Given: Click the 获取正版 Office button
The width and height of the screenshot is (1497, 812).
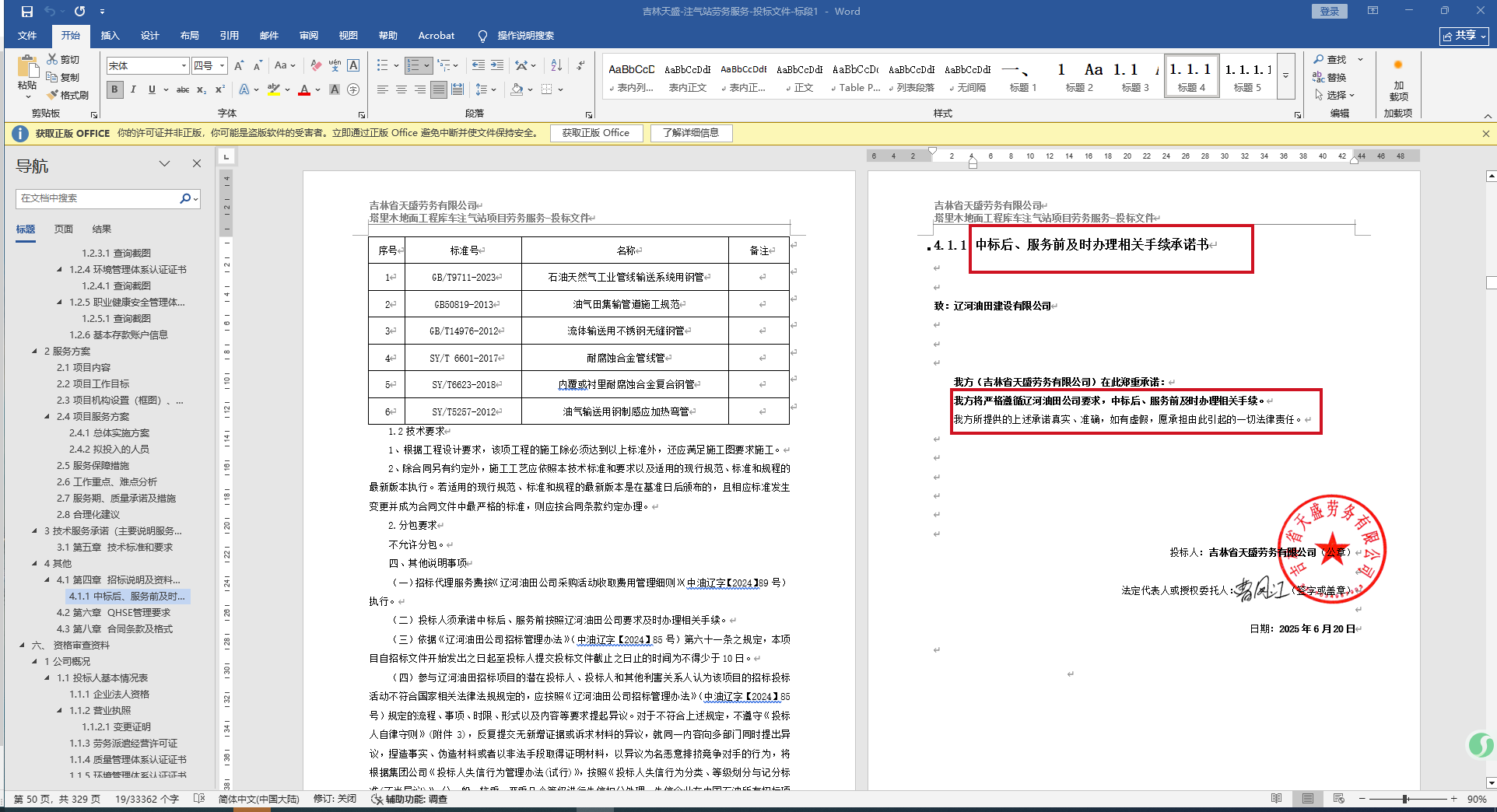Looking at the screenshot, I should [x=596, y=133].
